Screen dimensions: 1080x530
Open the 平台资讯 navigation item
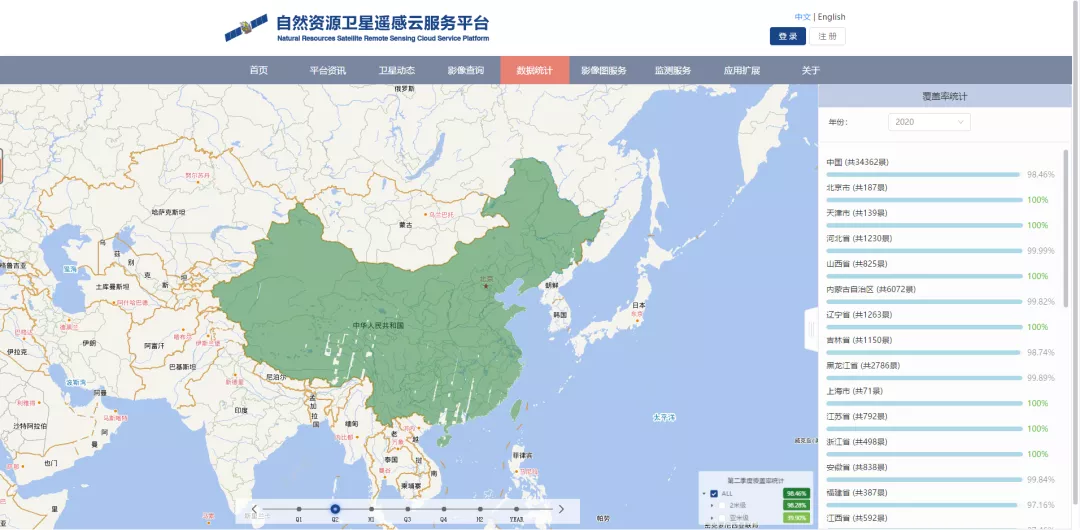pos(327,70)
